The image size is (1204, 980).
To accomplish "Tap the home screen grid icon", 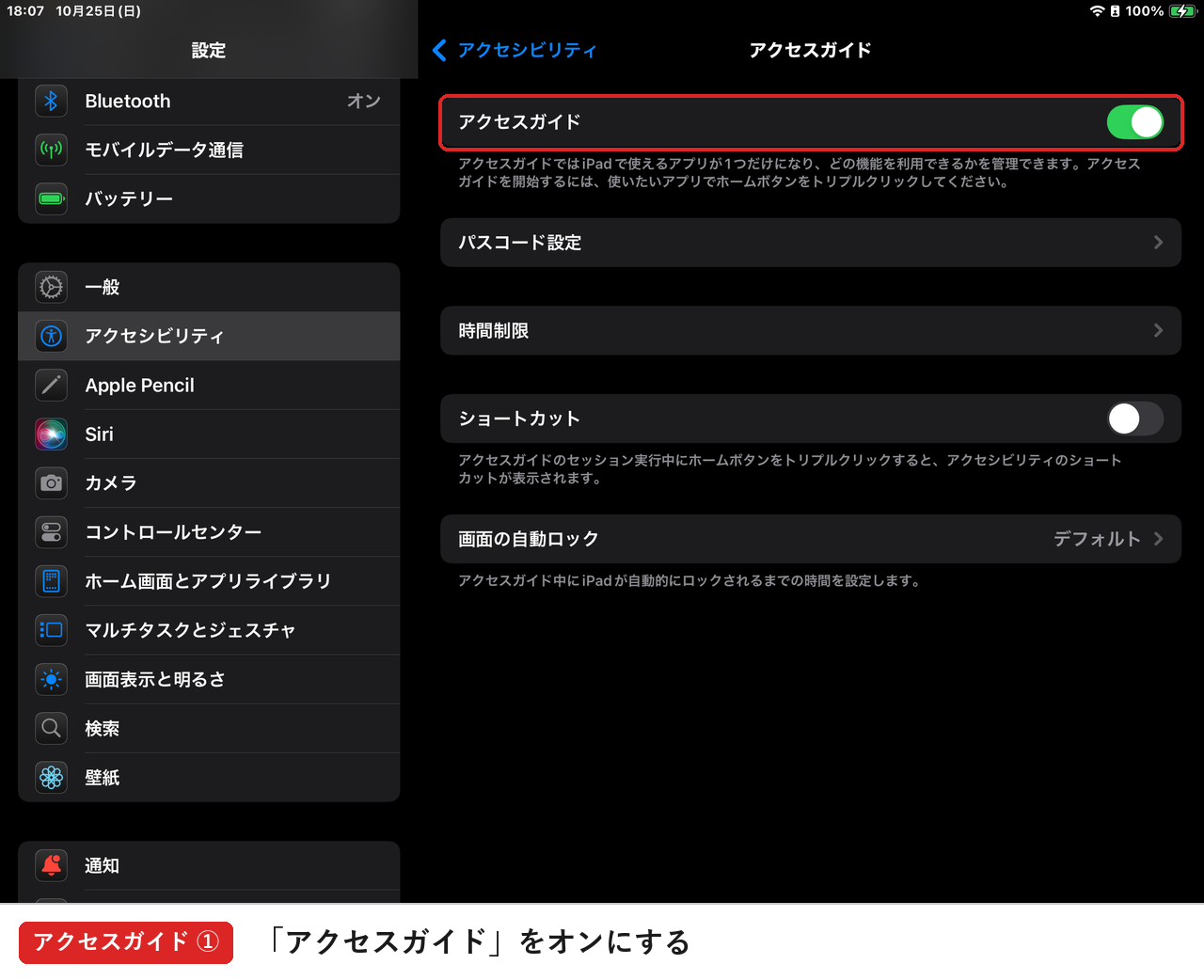I will [52, 580].
